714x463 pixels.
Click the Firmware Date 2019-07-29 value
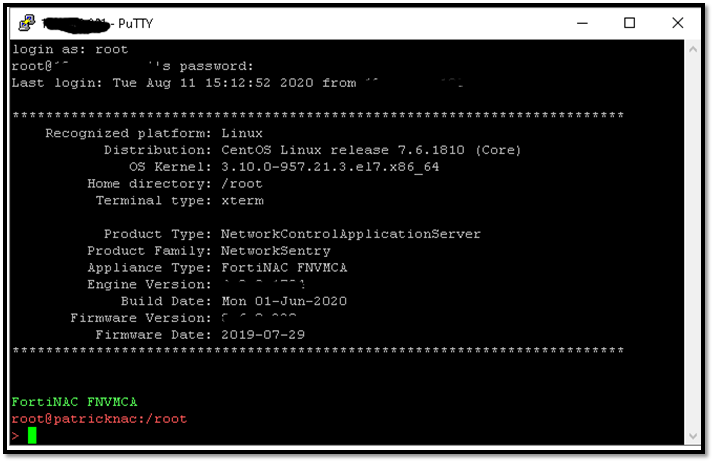coord(262,335)
